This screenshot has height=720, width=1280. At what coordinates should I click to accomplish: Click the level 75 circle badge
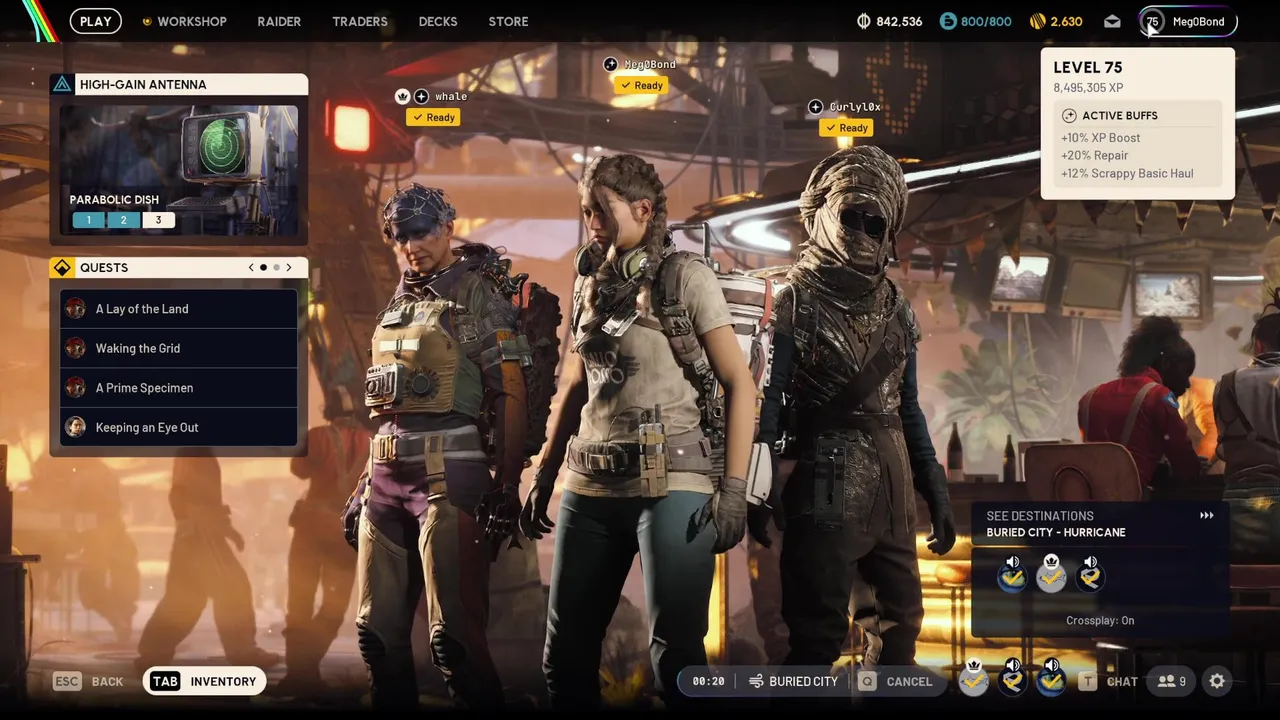click(x=1153, y=21)
